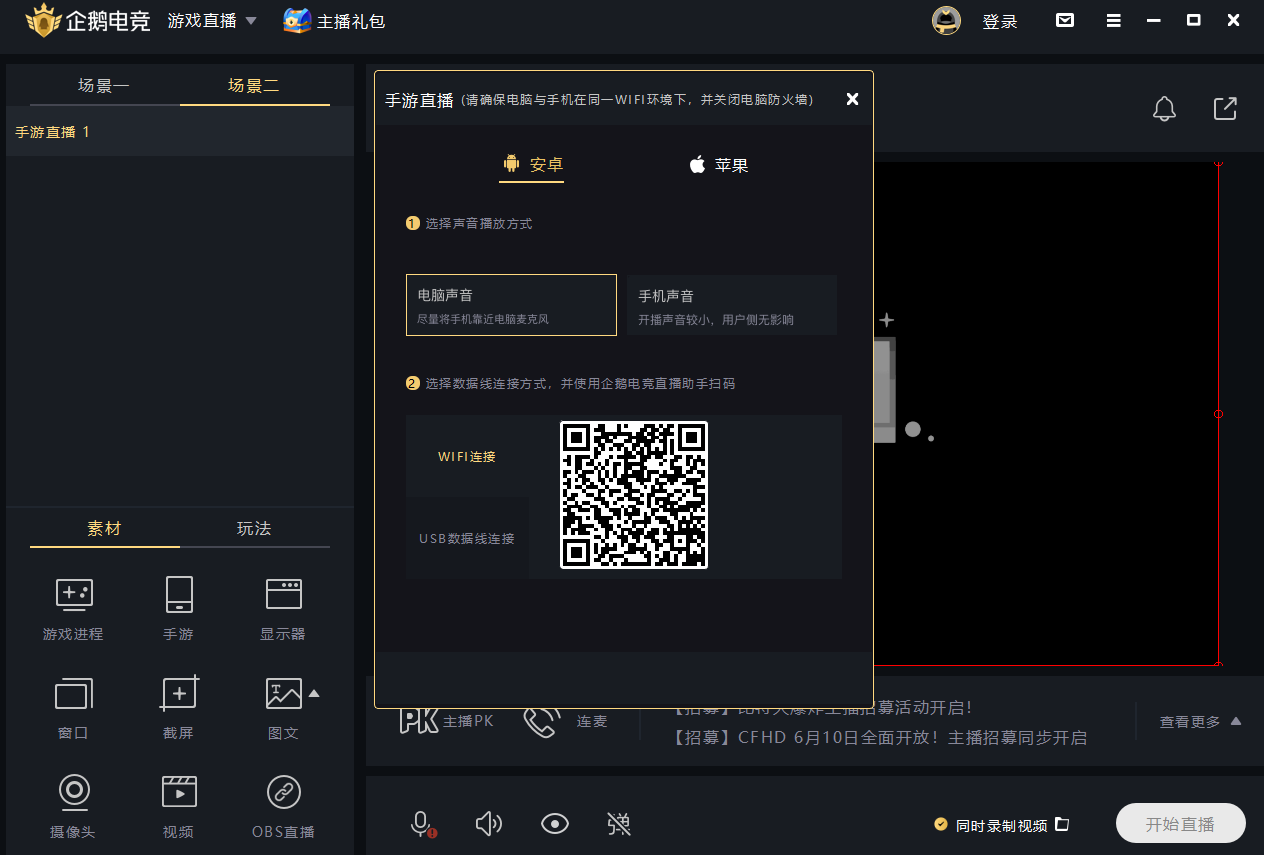Toggle the speaker sound

click(x=488, y=824)
